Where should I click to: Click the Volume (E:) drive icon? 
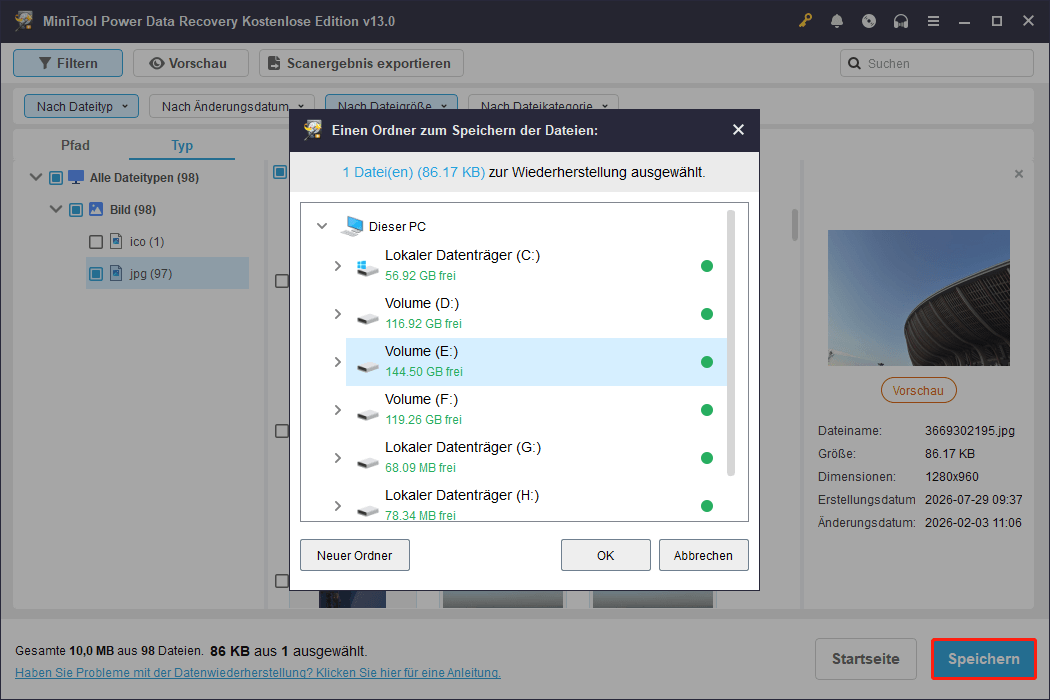(368, 366)
